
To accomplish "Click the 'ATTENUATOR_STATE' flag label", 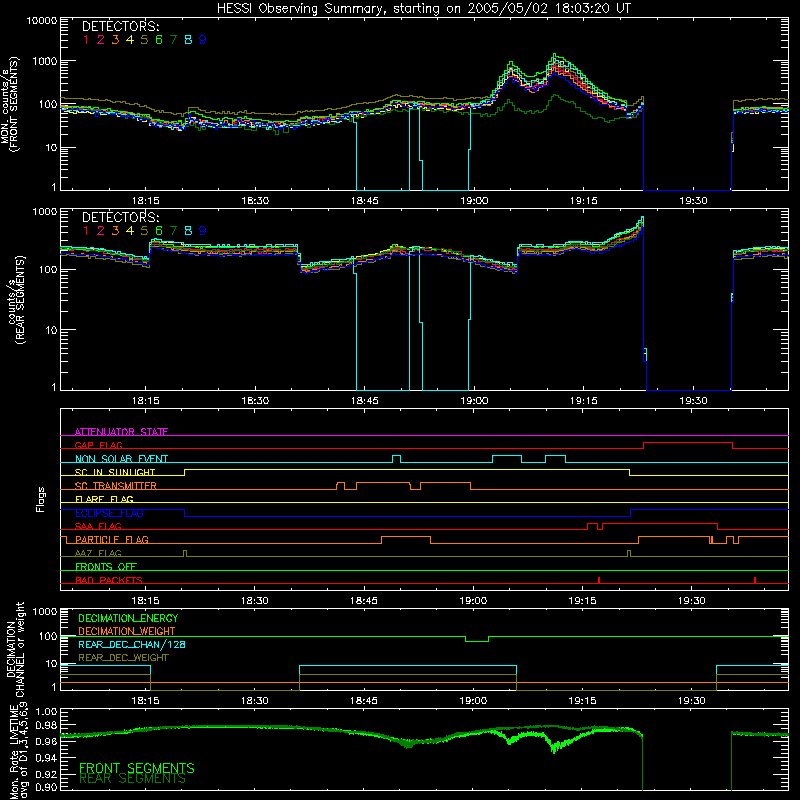I will click(121, 432).
